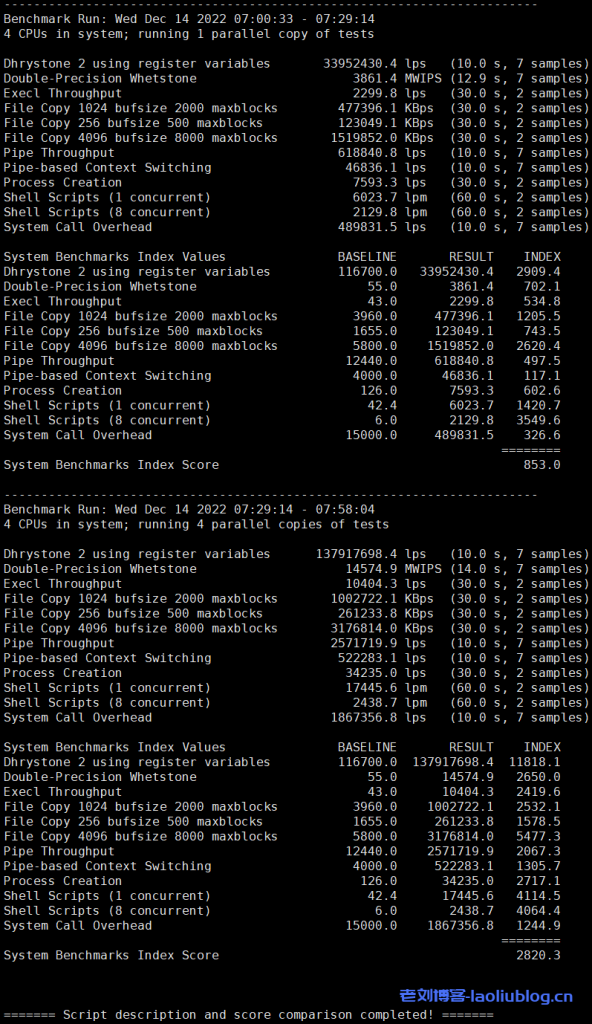This screenshot has width=592, height=1024.
Task: Click the 'running 1 parallel copy' line
Action: coord(189,34)
